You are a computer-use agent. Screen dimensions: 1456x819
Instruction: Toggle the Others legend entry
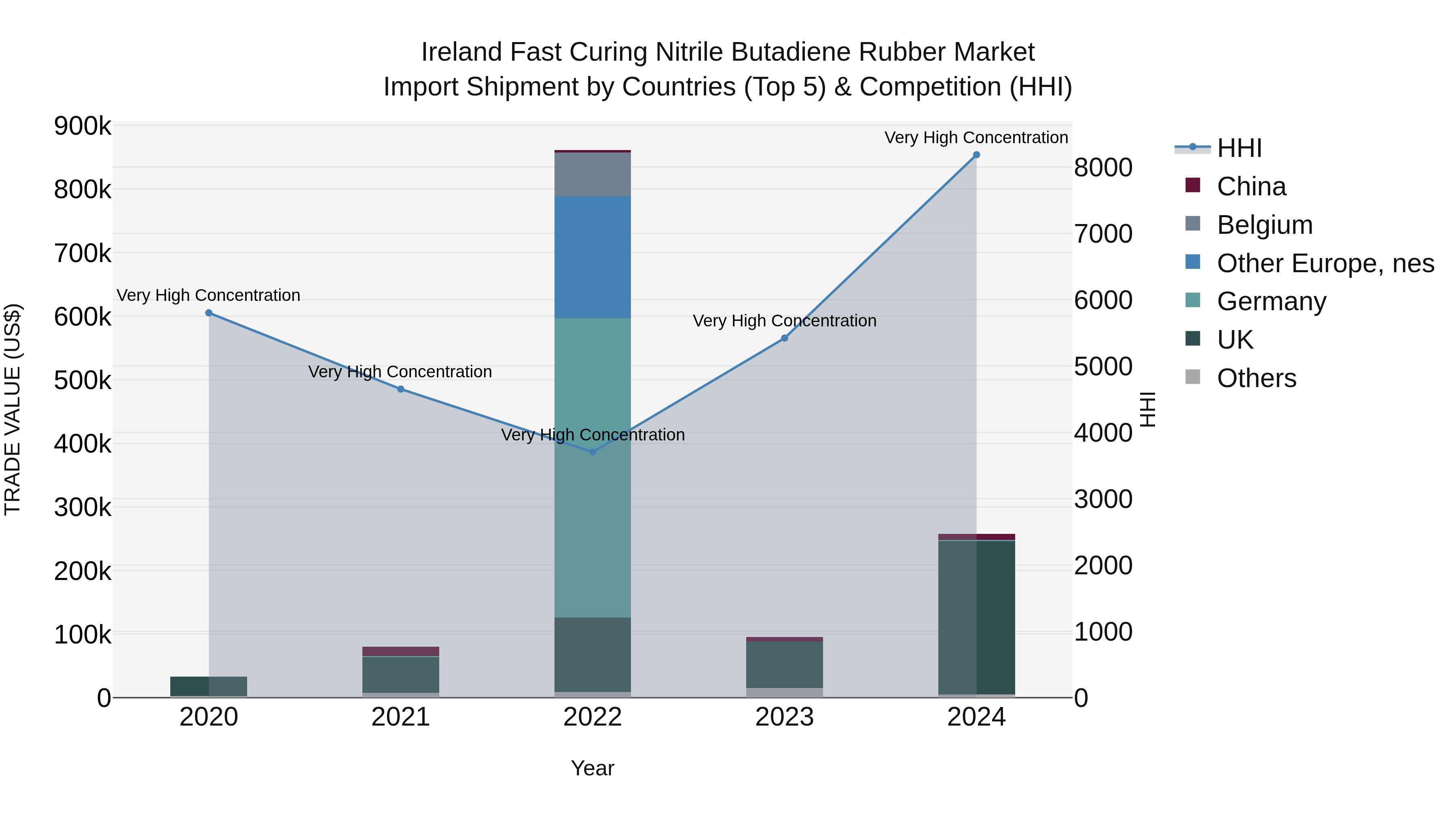click(x=1241, y=378)
